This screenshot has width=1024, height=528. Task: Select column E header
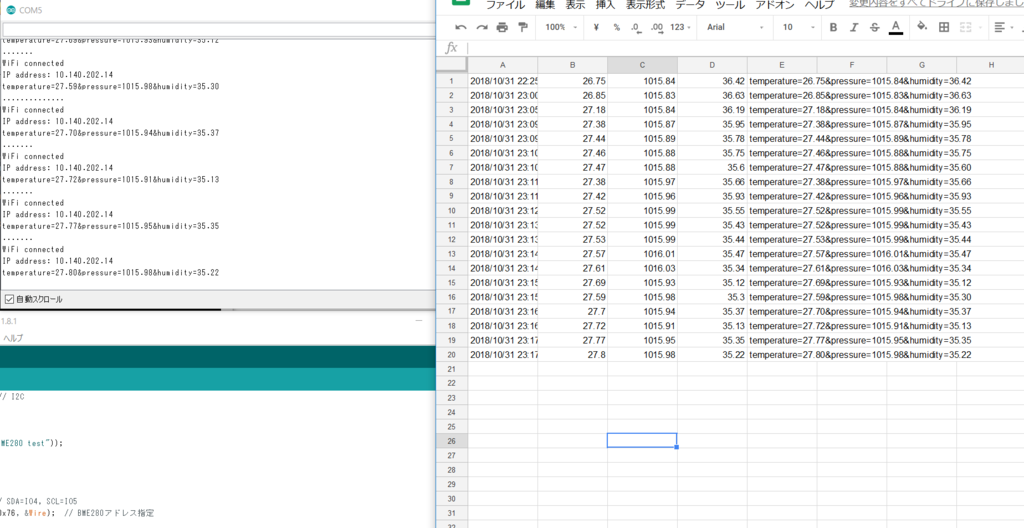click(x=782, y=64)
